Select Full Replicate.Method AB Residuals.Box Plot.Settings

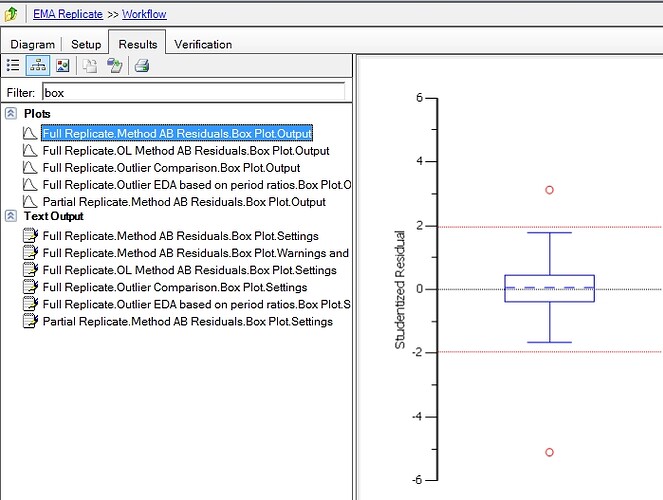181,236
